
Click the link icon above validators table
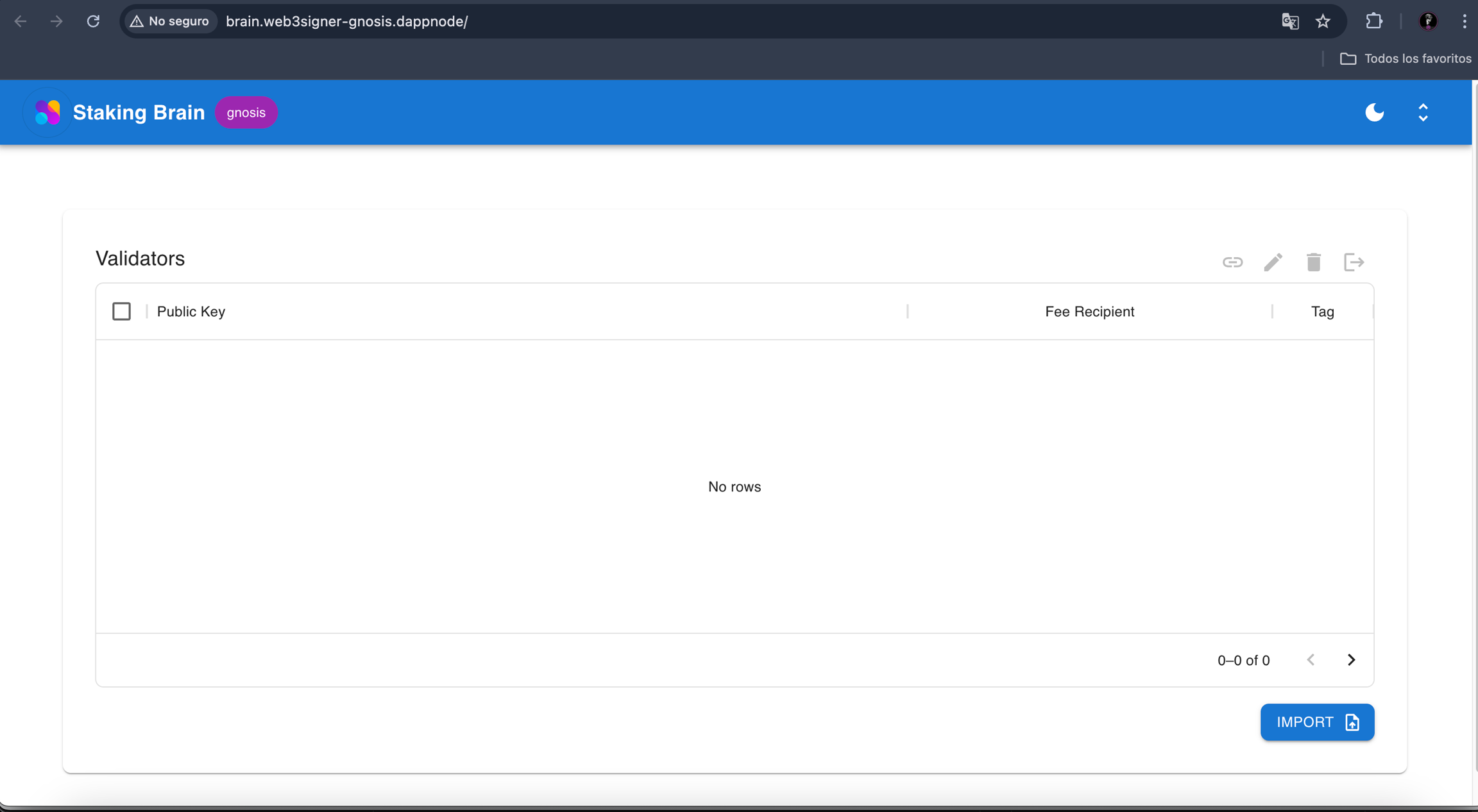point(1232,262)
